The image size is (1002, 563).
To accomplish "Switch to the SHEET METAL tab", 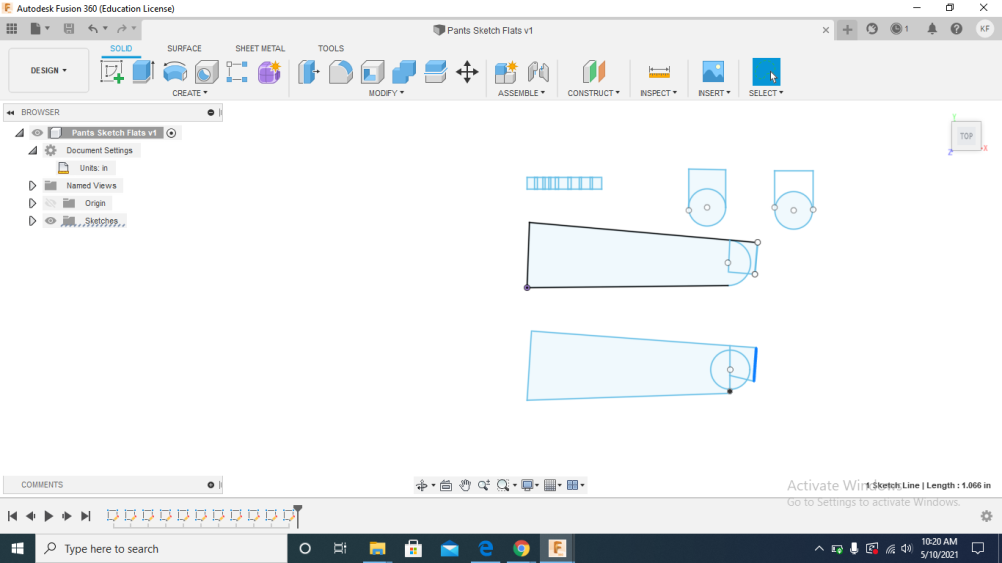I will pyautogui.click(x=260, y=48).
